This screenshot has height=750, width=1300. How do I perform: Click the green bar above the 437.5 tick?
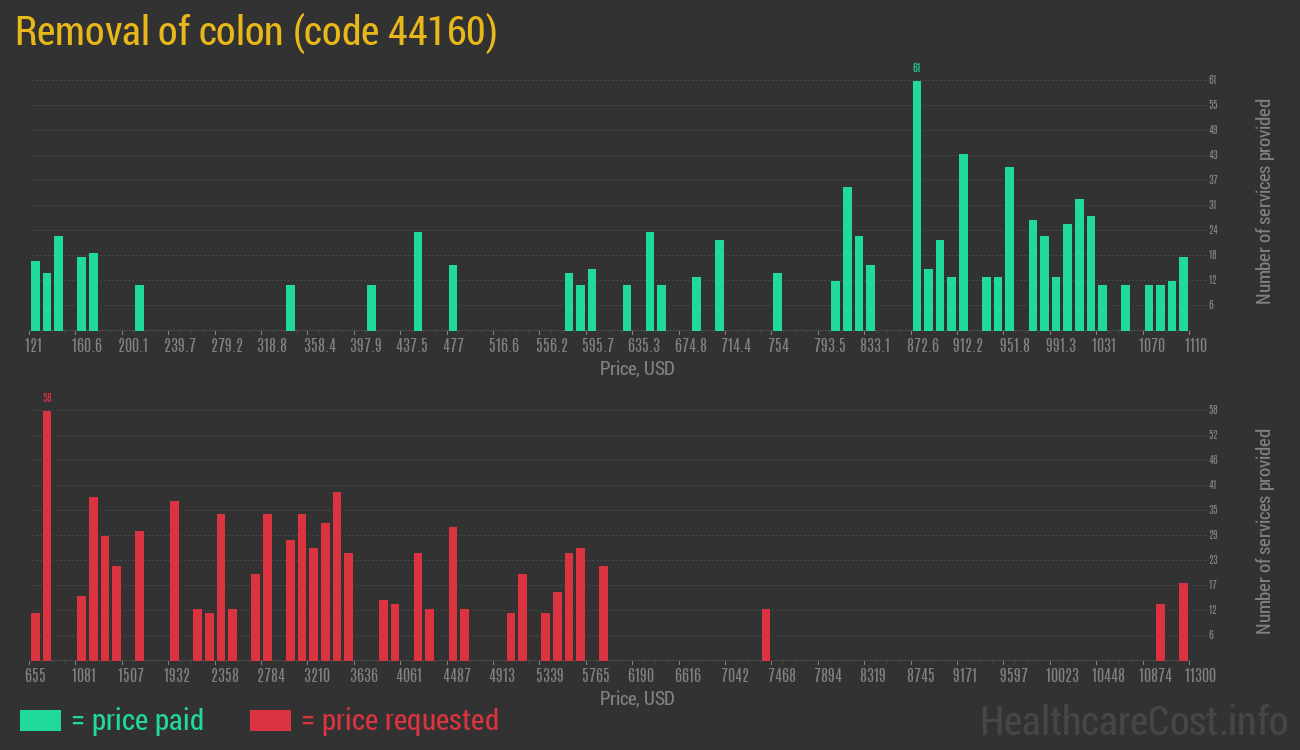[418, 281]
